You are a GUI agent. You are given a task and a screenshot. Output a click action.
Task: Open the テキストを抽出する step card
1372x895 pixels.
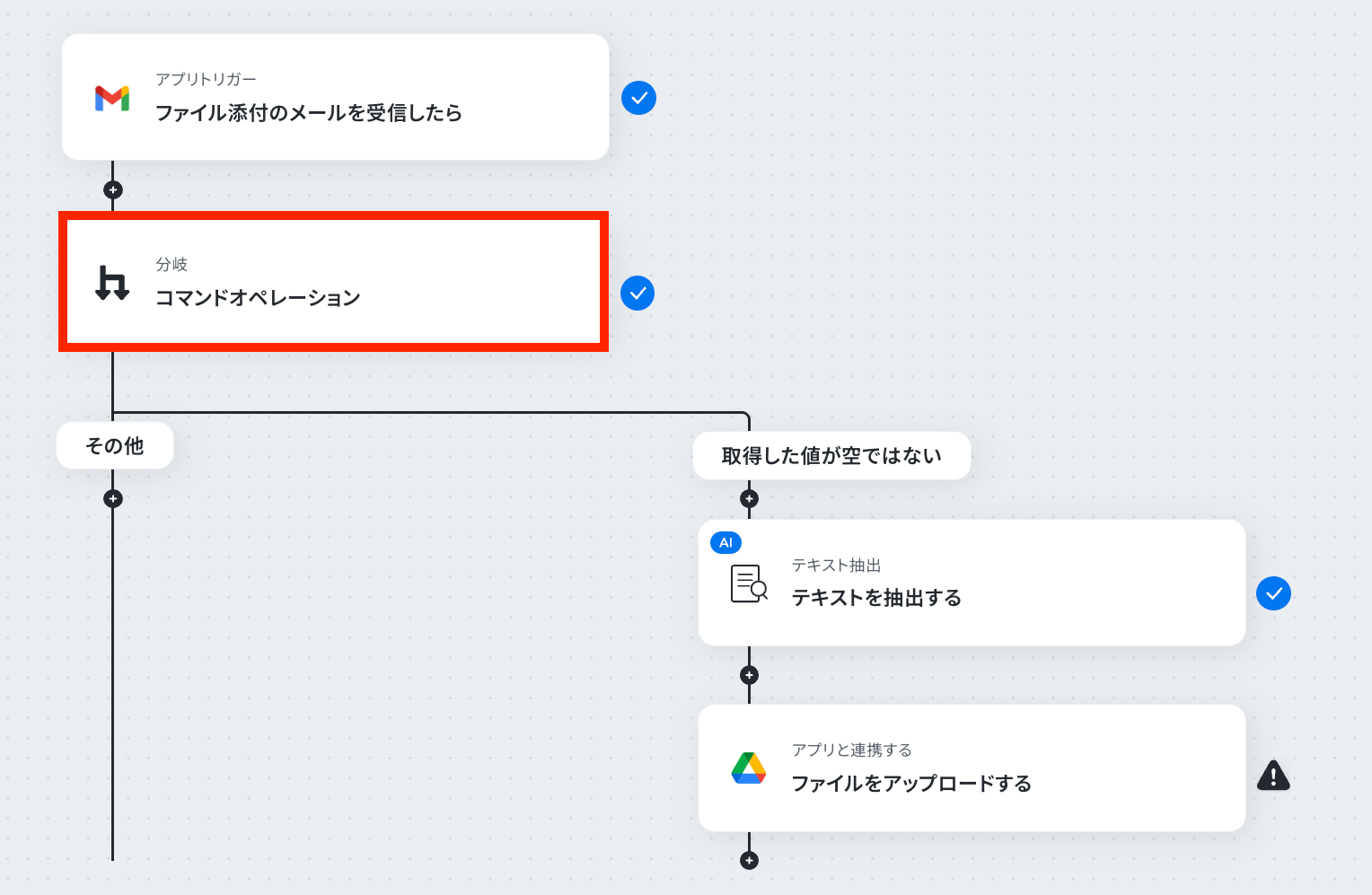[x=972, y=583]
